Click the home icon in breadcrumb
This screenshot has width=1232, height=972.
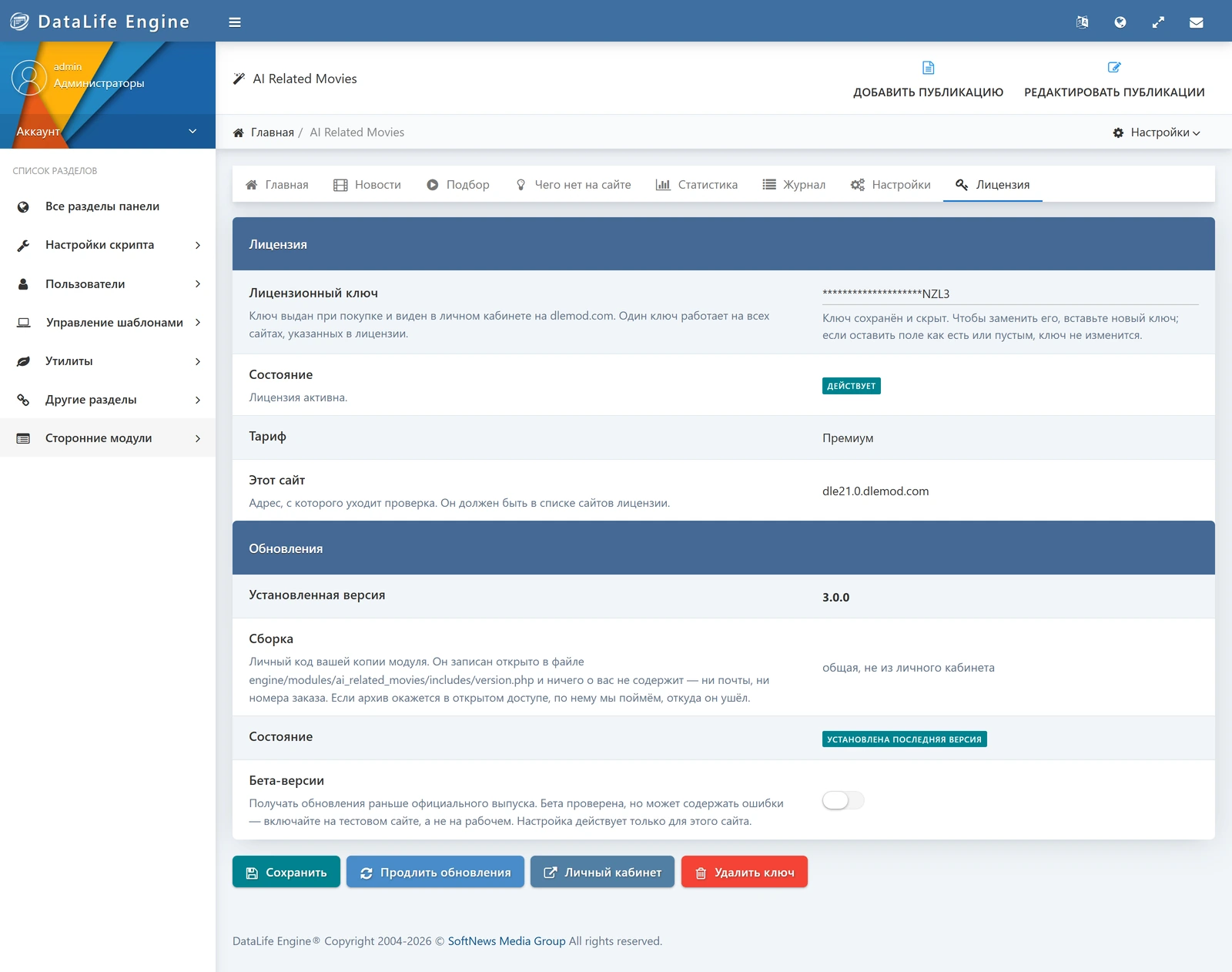point(239,132)
